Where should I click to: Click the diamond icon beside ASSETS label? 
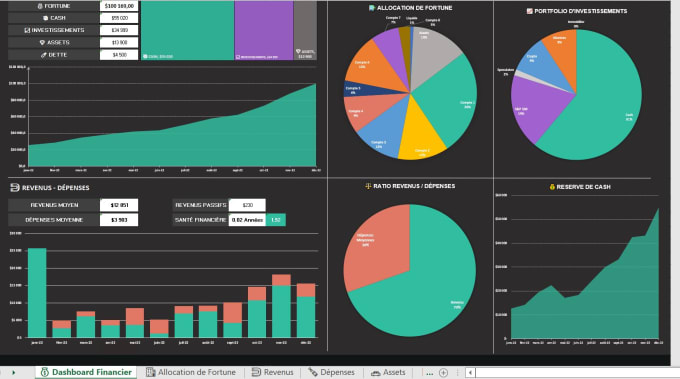point(42,42)
